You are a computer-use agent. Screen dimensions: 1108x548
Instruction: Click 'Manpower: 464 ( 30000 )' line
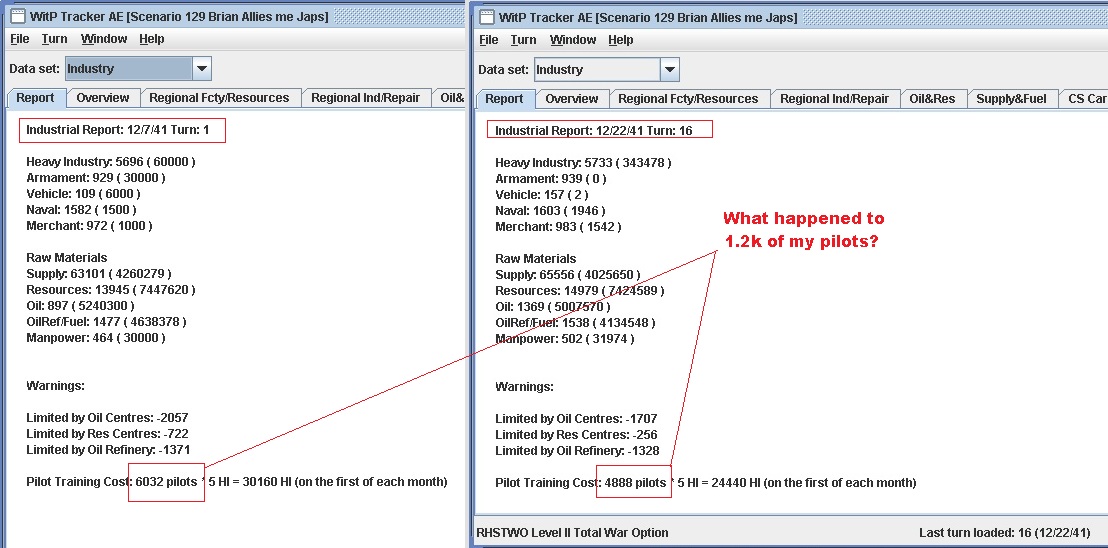coord(96,338)
